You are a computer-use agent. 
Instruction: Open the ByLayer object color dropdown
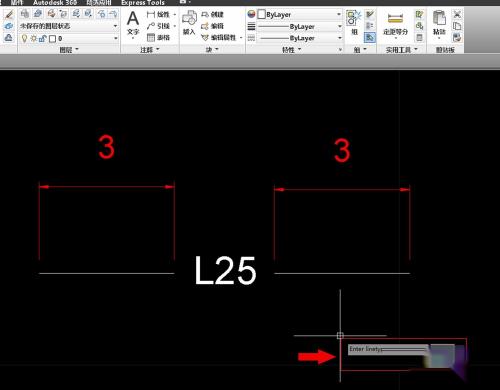(299, 14)
